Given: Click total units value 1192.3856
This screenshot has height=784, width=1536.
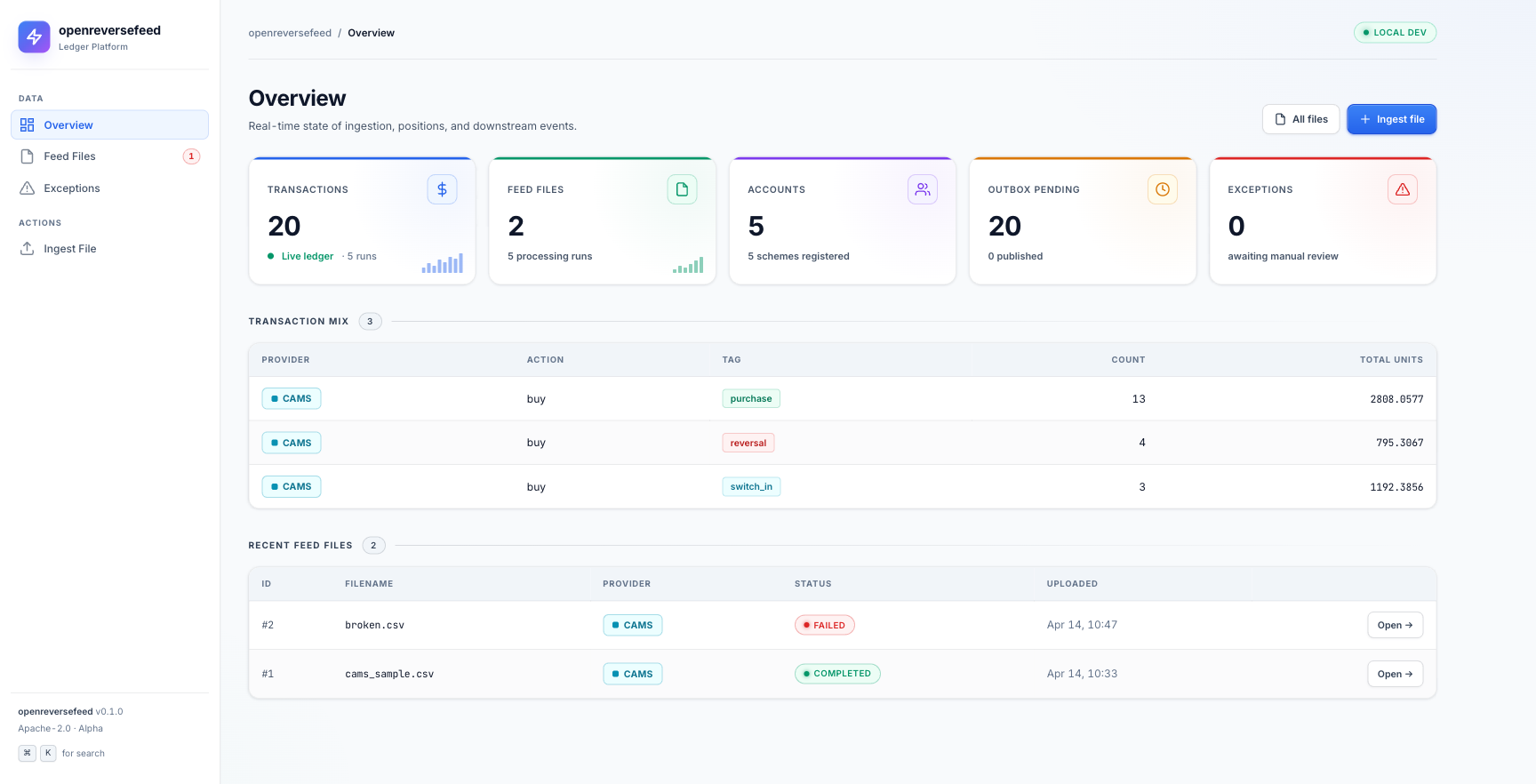Looking at the screenshot, I should (x=1396, y=487).
